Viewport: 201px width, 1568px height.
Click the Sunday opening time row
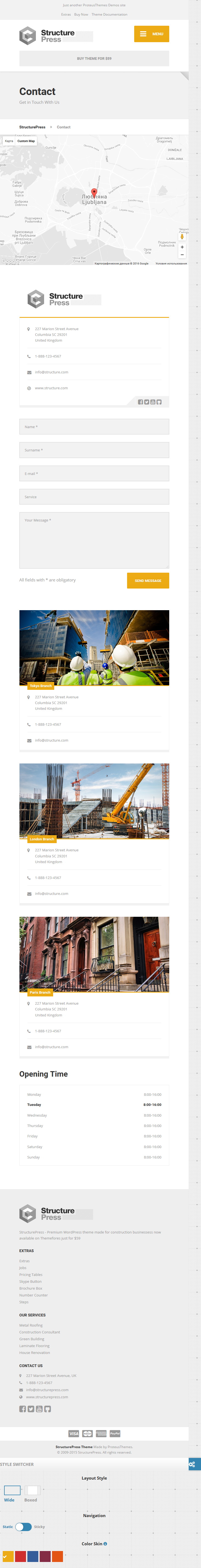click(x=94, y=1157)
